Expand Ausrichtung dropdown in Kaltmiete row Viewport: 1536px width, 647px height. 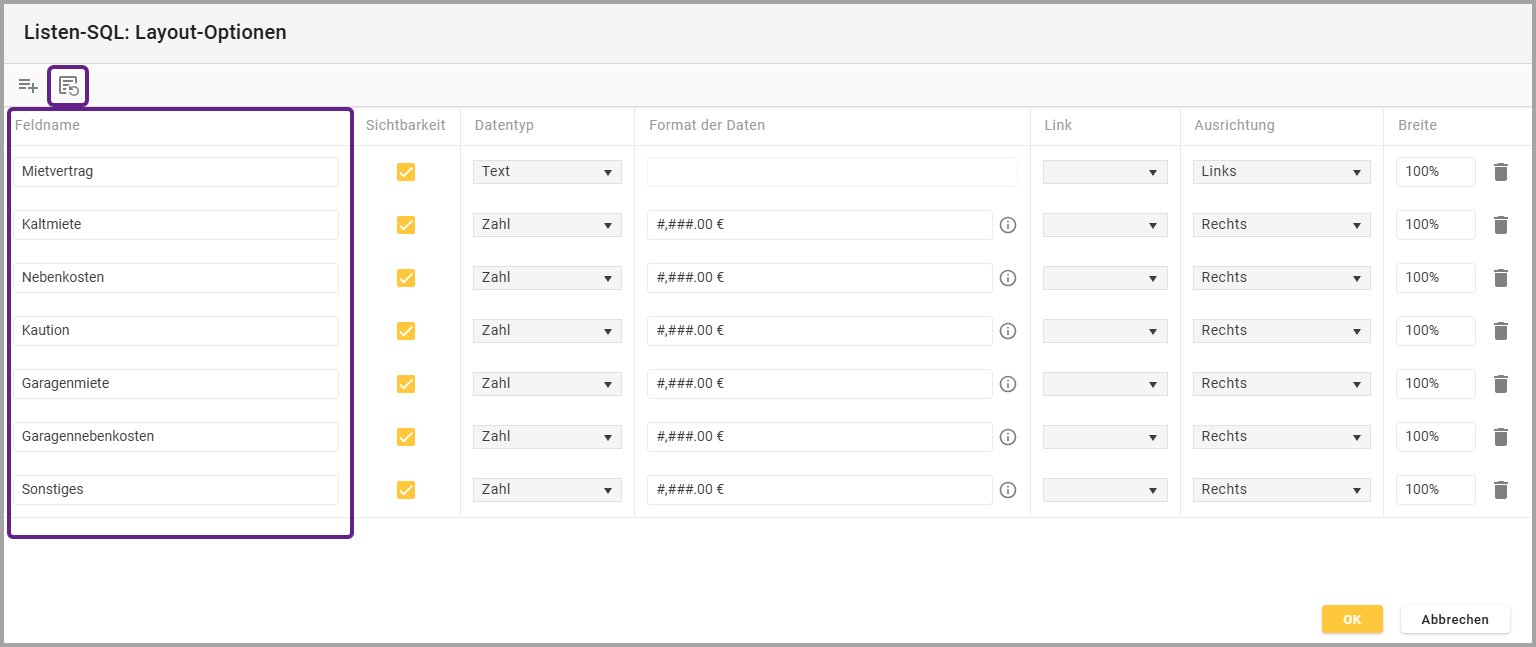pos(1281,225)
